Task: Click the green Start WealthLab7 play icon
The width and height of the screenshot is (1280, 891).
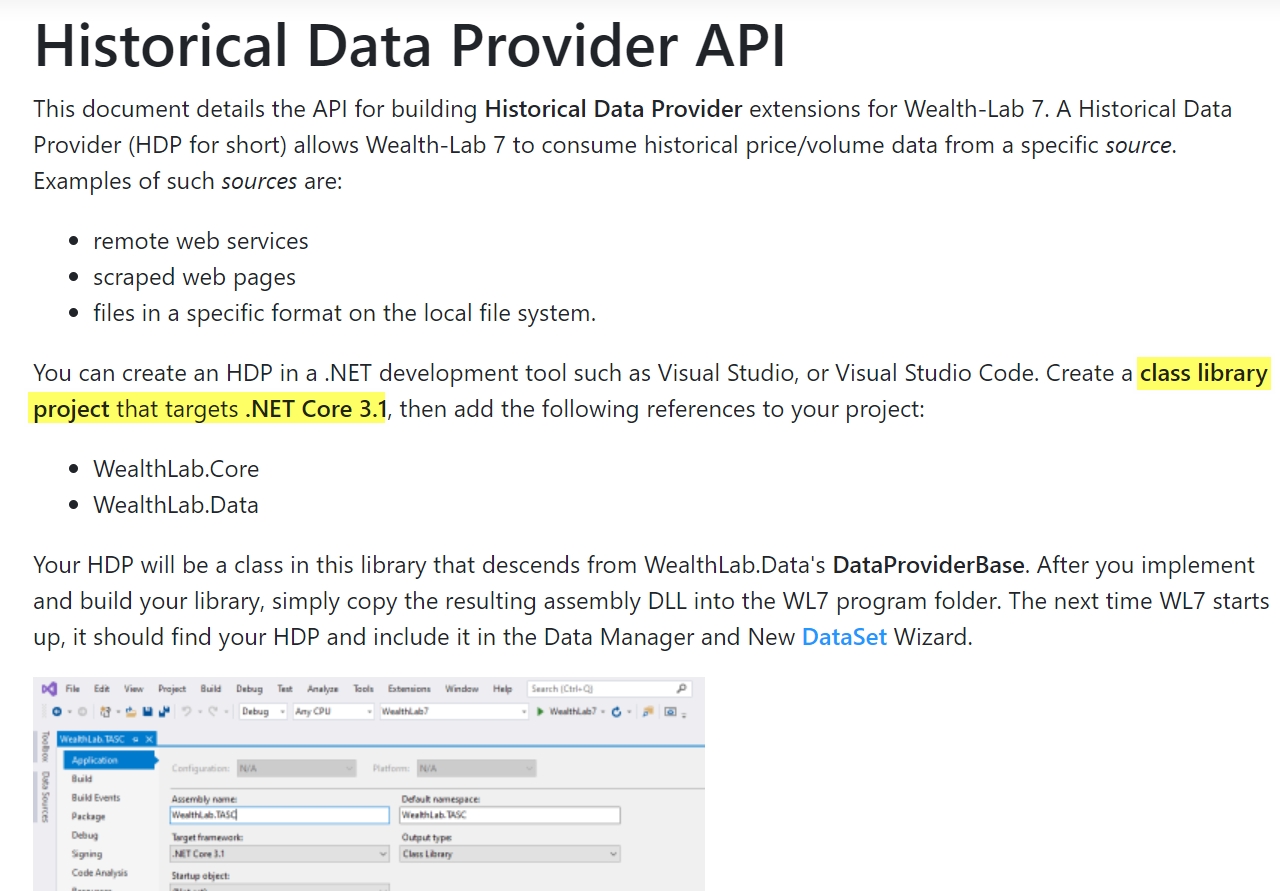Action: [x=540, y=712]
